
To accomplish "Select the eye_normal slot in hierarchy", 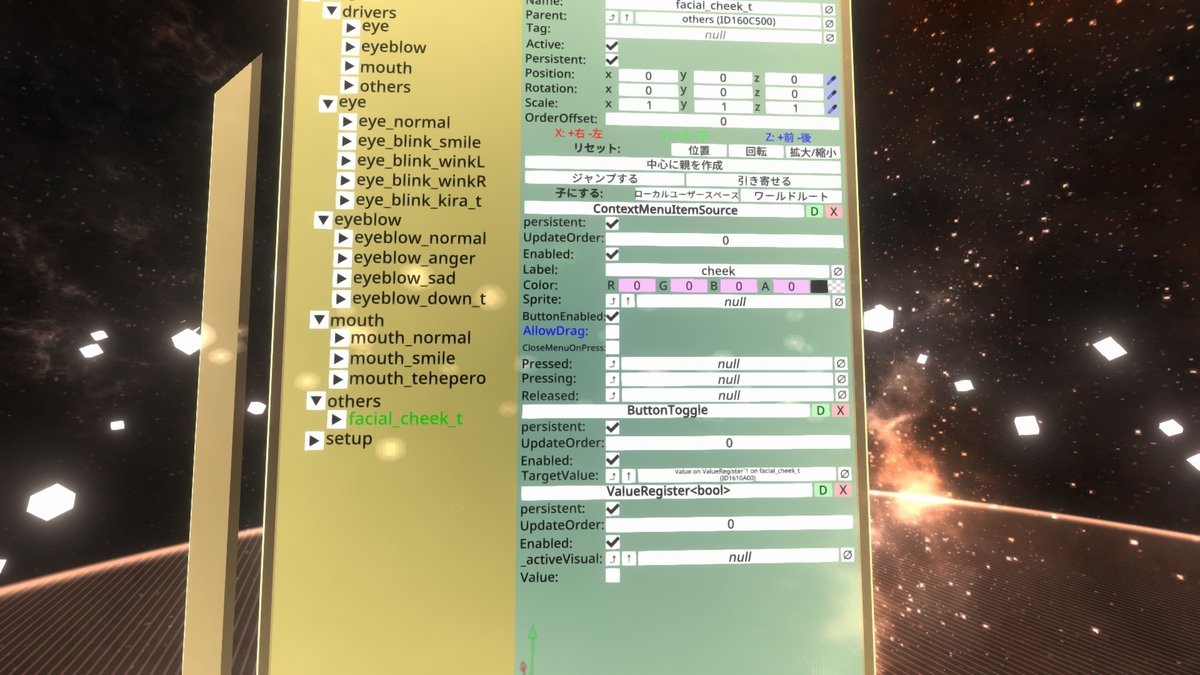I will pos(404,122).
